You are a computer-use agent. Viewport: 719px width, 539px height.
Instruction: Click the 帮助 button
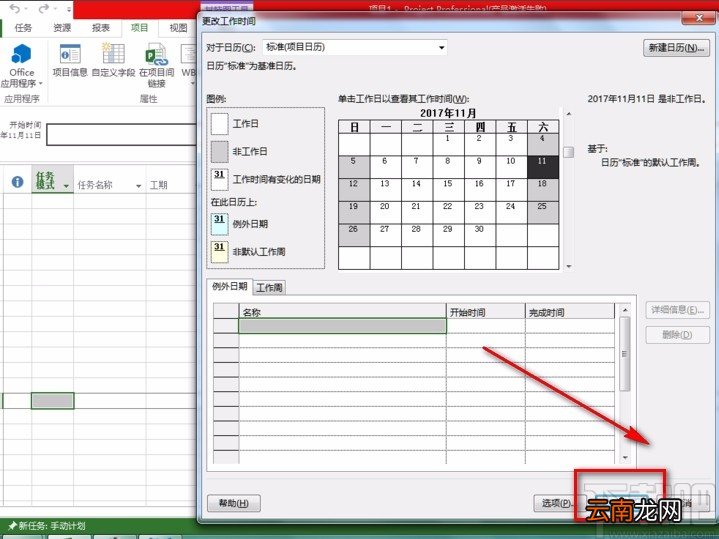click(x=234, y=503)
